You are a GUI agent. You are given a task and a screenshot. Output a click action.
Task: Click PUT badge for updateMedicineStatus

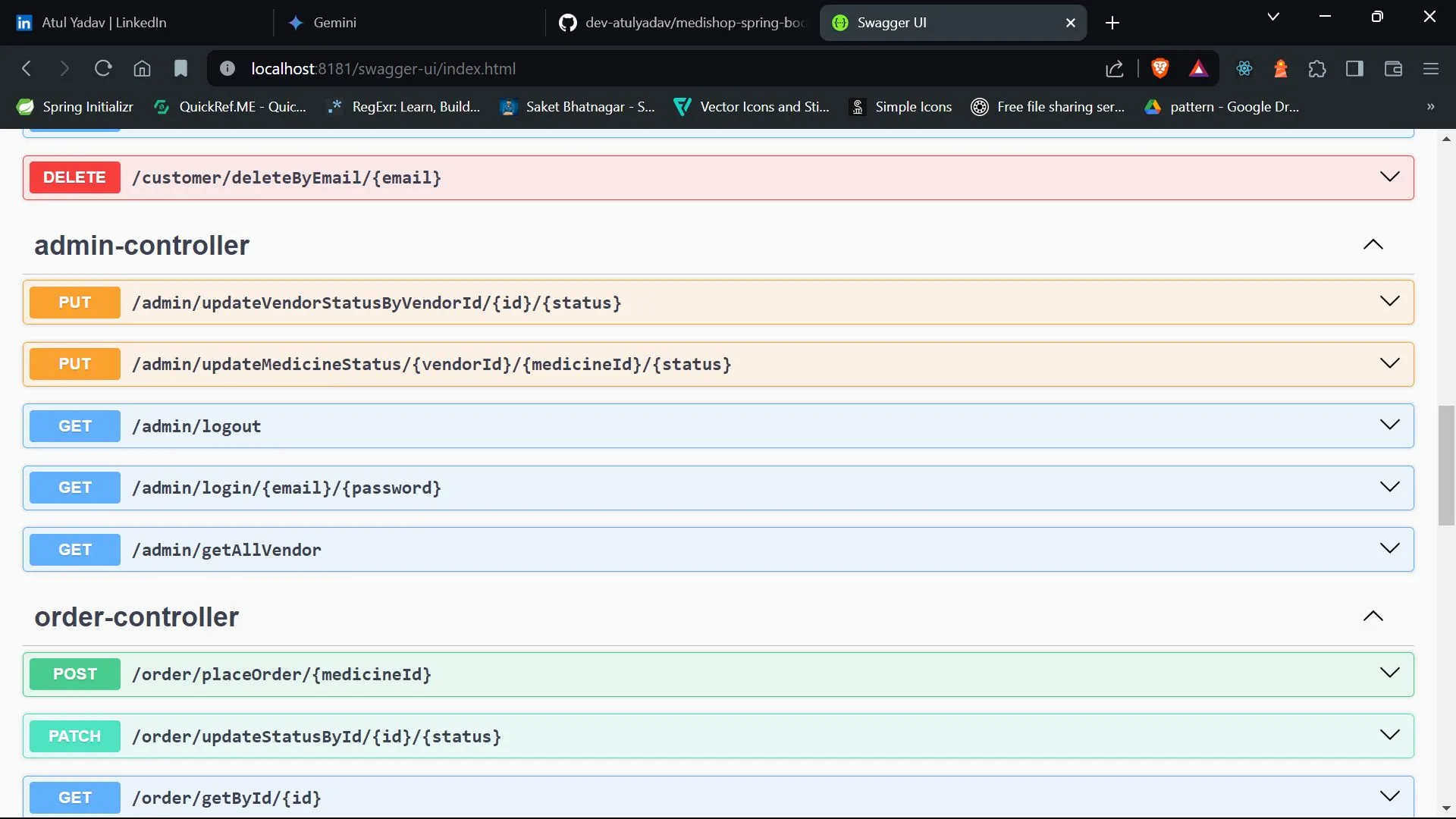point(74,364)
